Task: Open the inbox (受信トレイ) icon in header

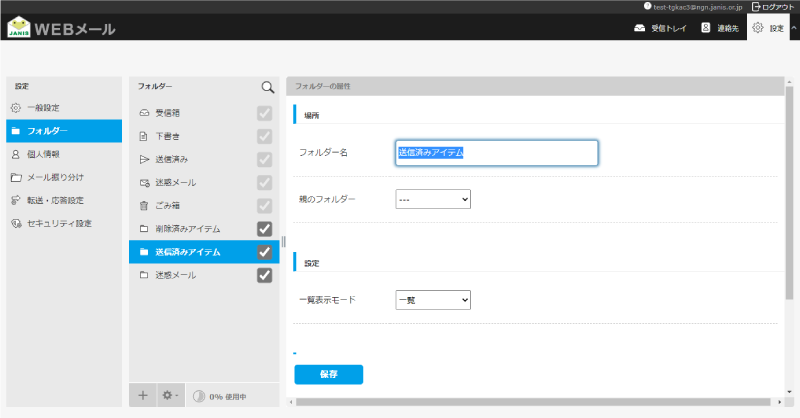Action: [x=639, y=28]
